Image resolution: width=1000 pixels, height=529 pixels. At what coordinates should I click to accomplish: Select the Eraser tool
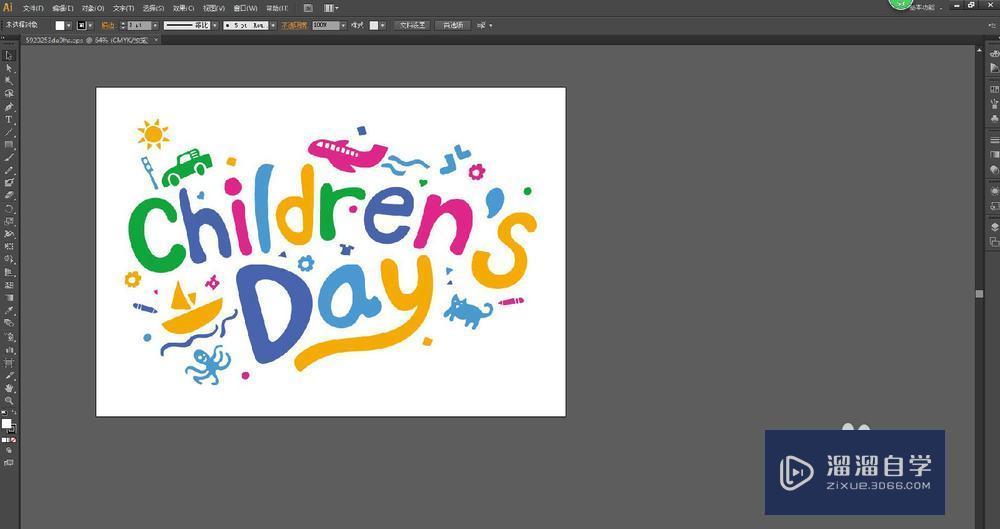[9, 196]
